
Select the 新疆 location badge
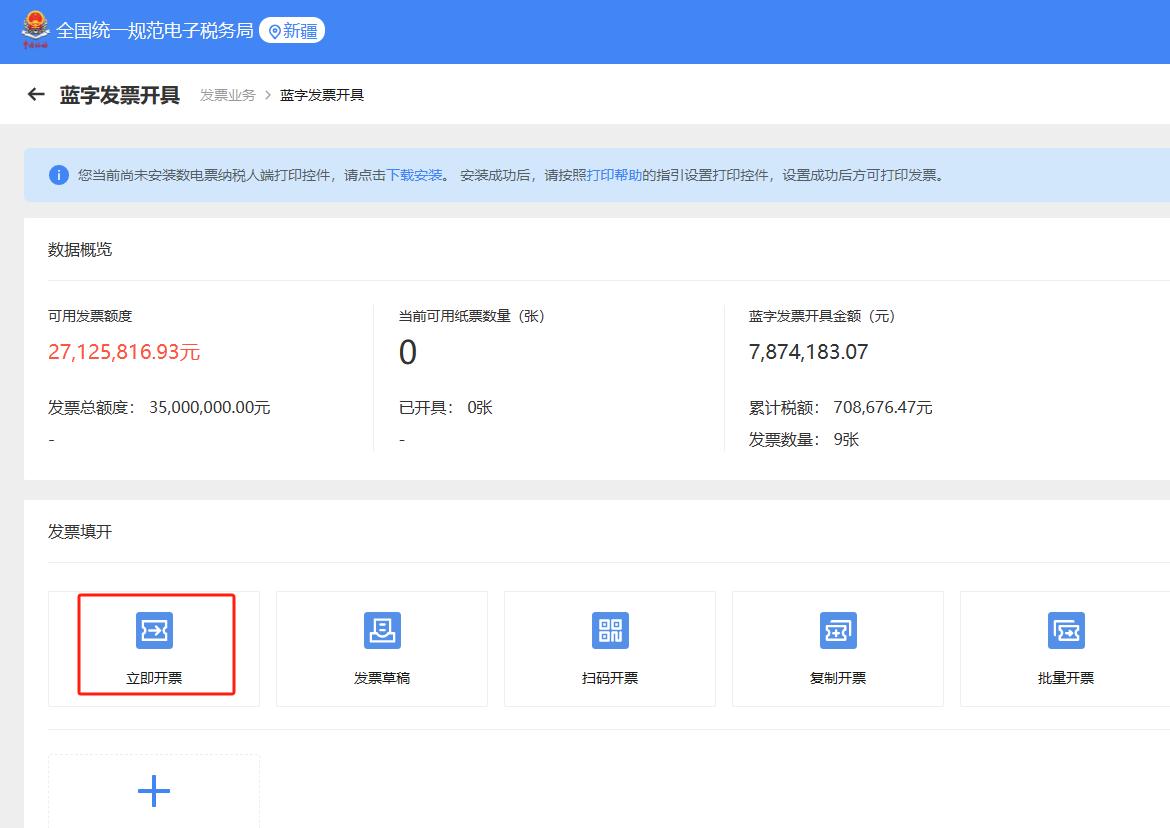point(292,31)
